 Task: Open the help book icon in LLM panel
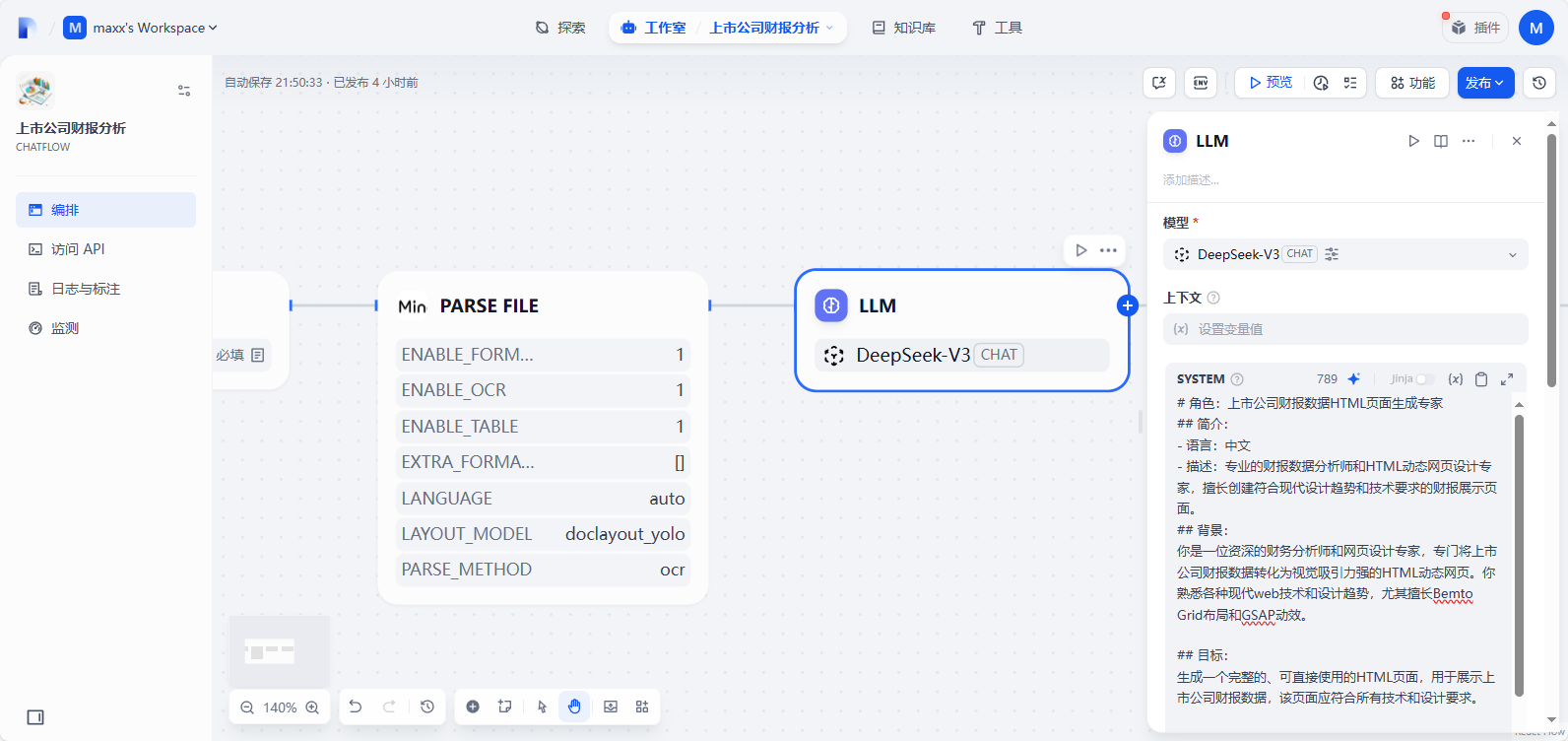pyautogui.click(x=1441, y=141)
